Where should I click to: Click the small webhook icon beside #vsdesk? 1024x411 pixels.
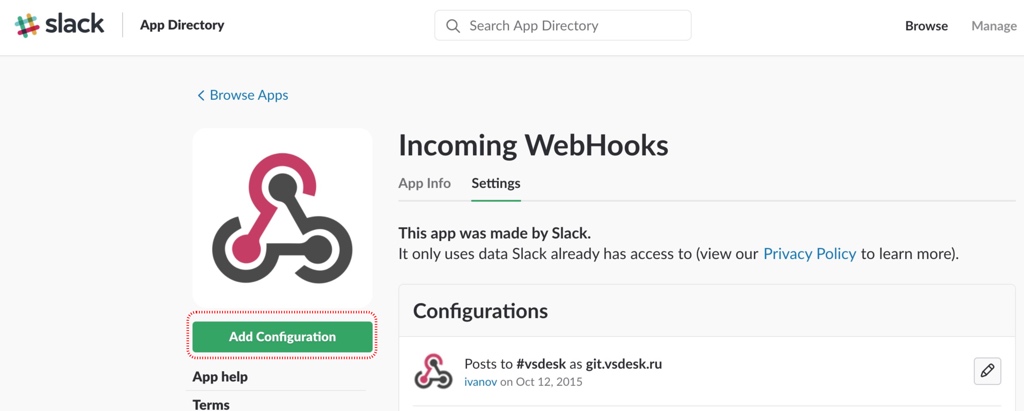(x=433, y=371)
